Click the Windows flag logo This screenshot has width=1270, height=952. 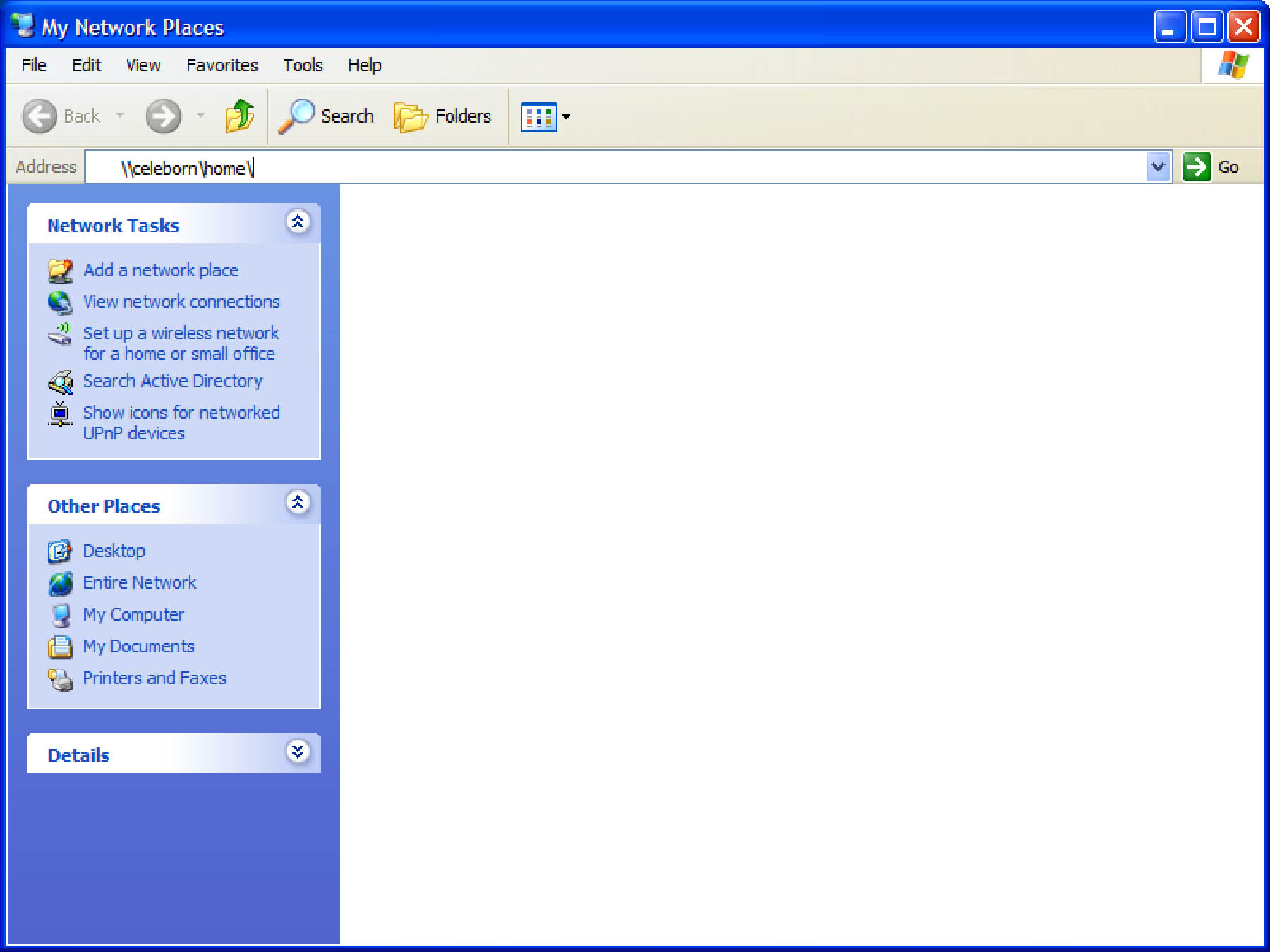(x=1233, y=66)
